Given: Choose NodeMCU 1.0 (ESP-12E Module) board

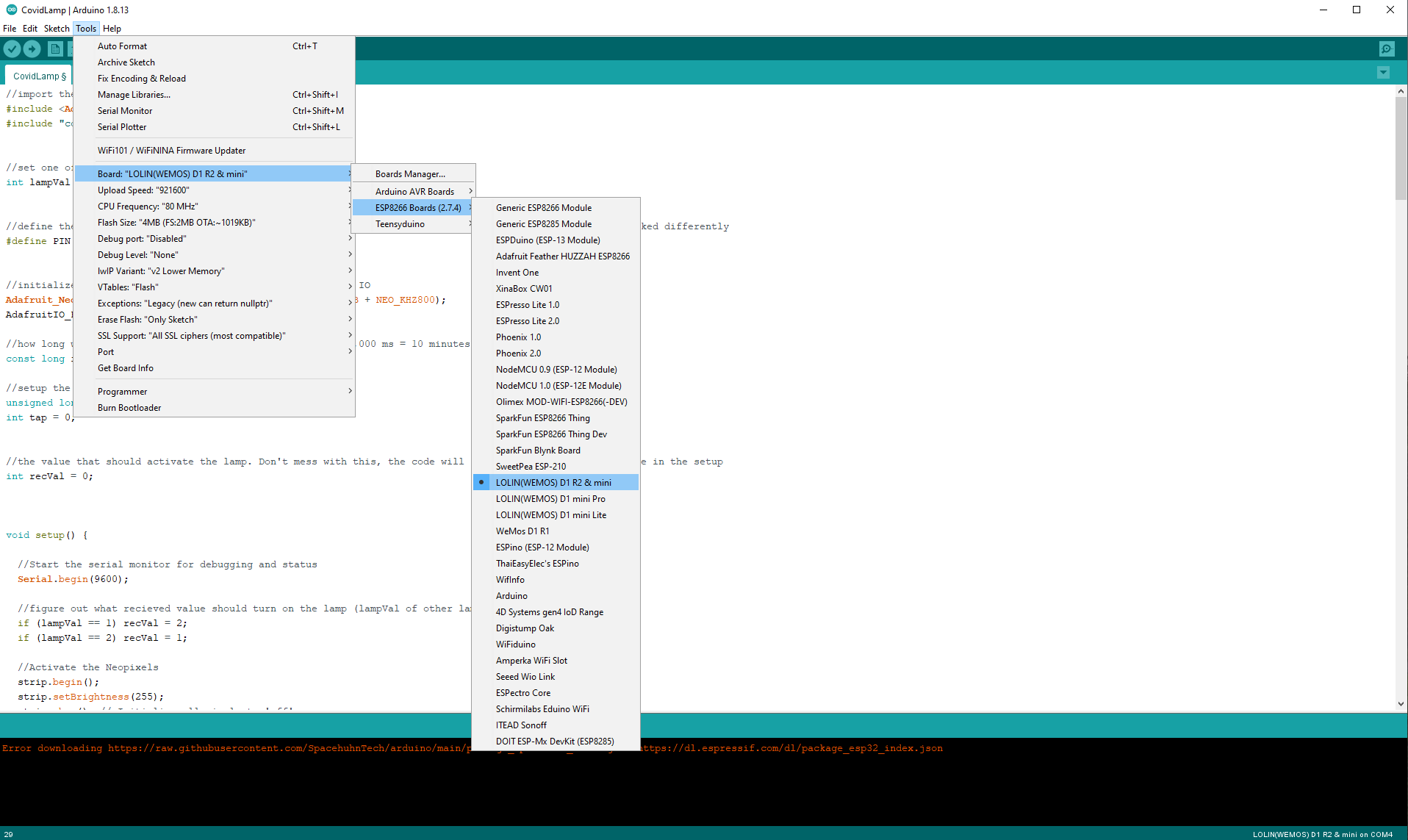Looking at the screenshot, I should (558, 386).
